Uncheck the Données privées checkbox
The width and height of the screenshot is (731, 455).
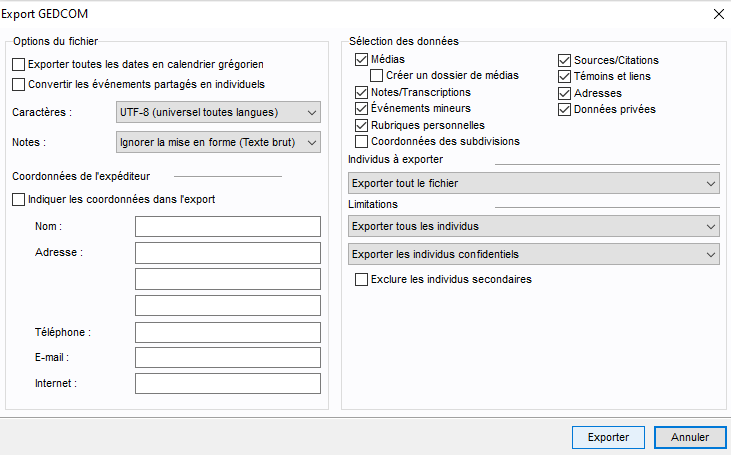565,109
